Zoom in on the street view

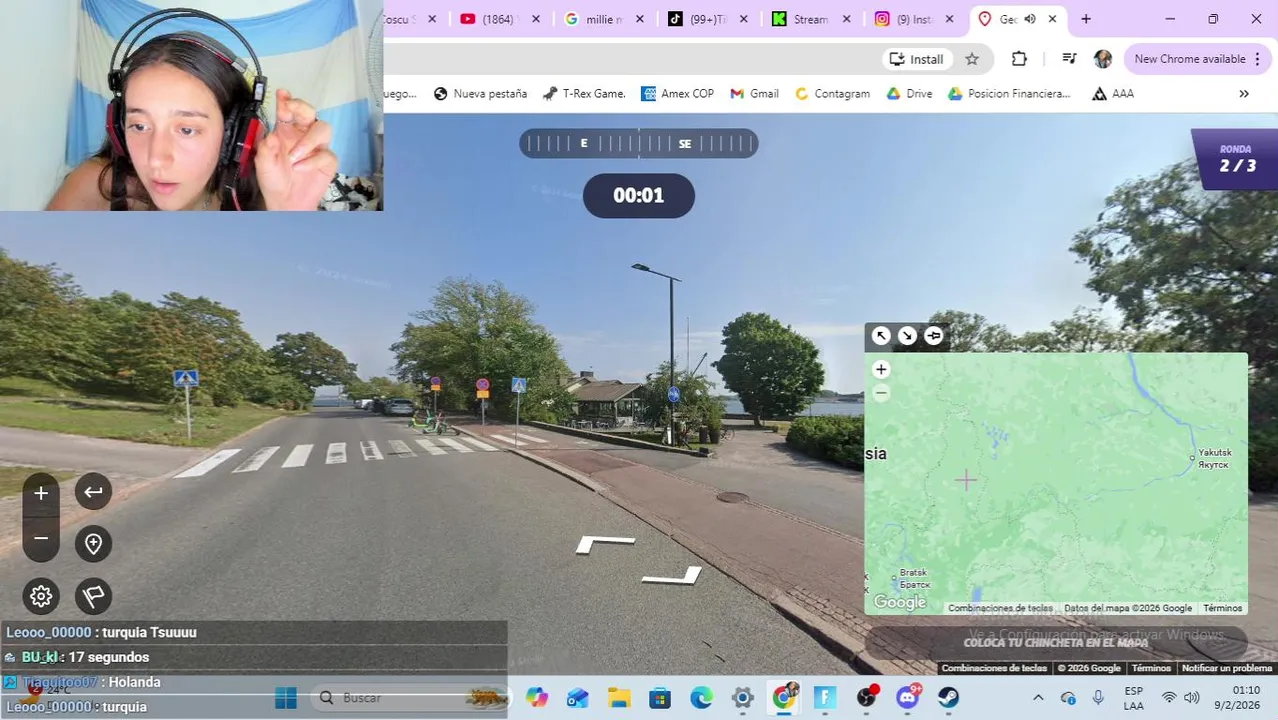[41, 493]
